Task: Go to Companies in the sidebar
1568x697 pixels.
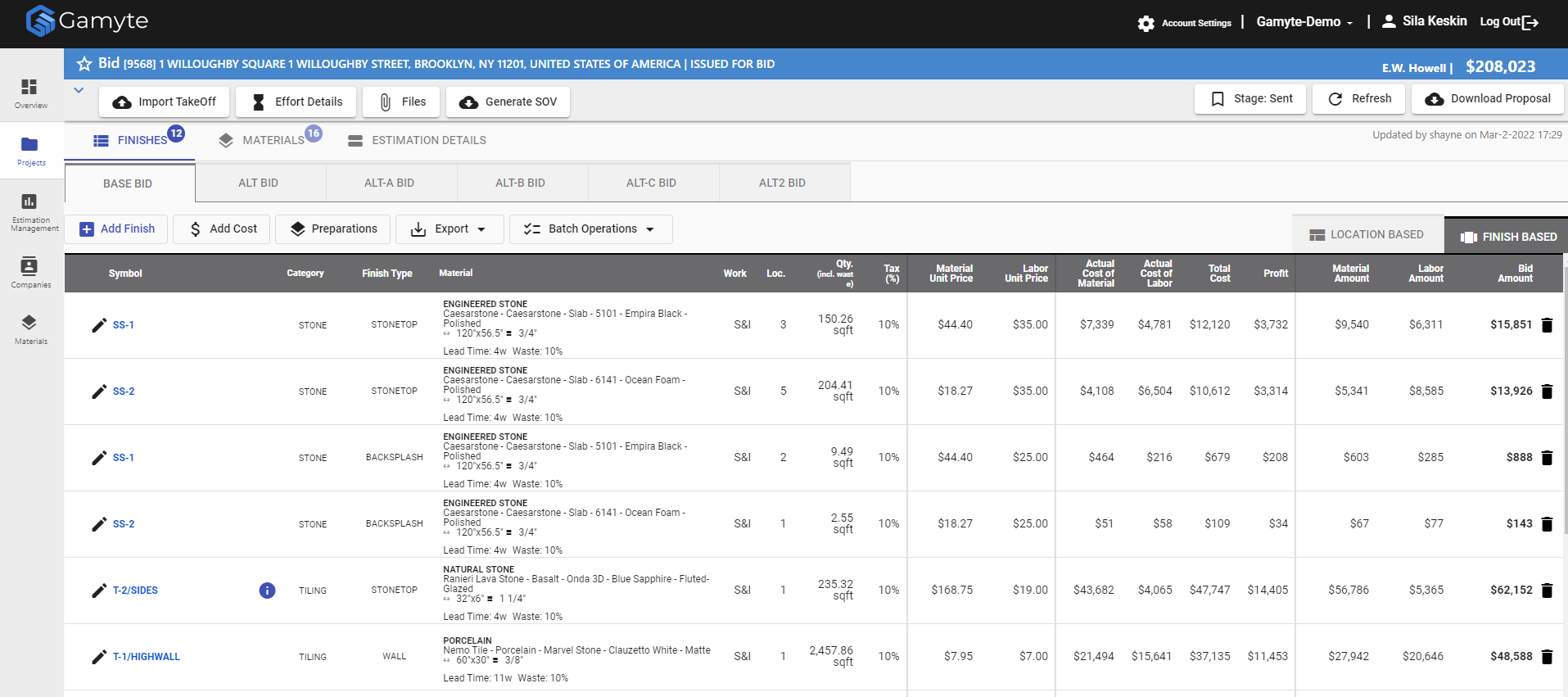Action: (x=30, y=272)
